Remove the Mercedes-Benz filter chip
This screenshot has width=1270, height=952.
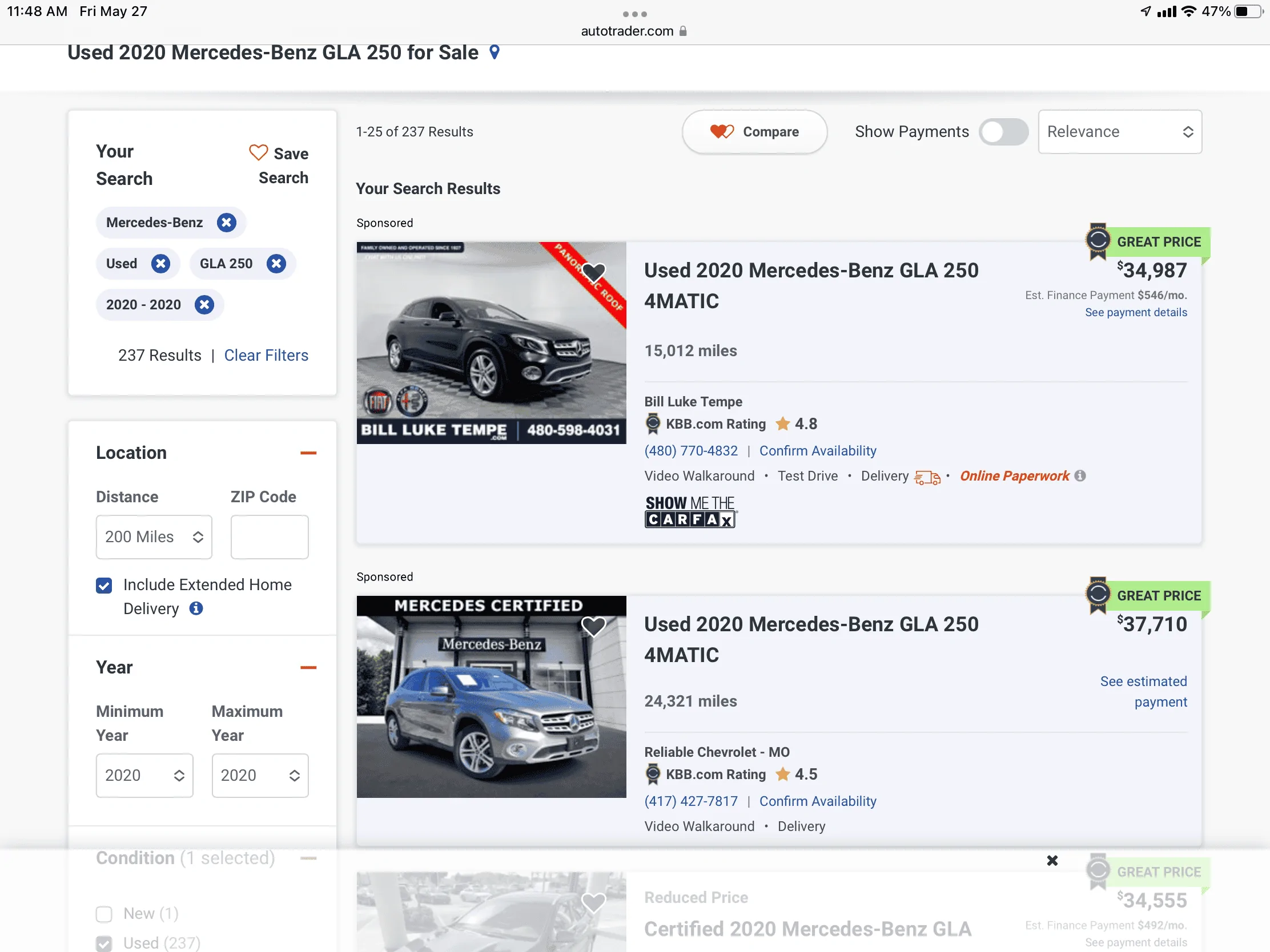226,223
